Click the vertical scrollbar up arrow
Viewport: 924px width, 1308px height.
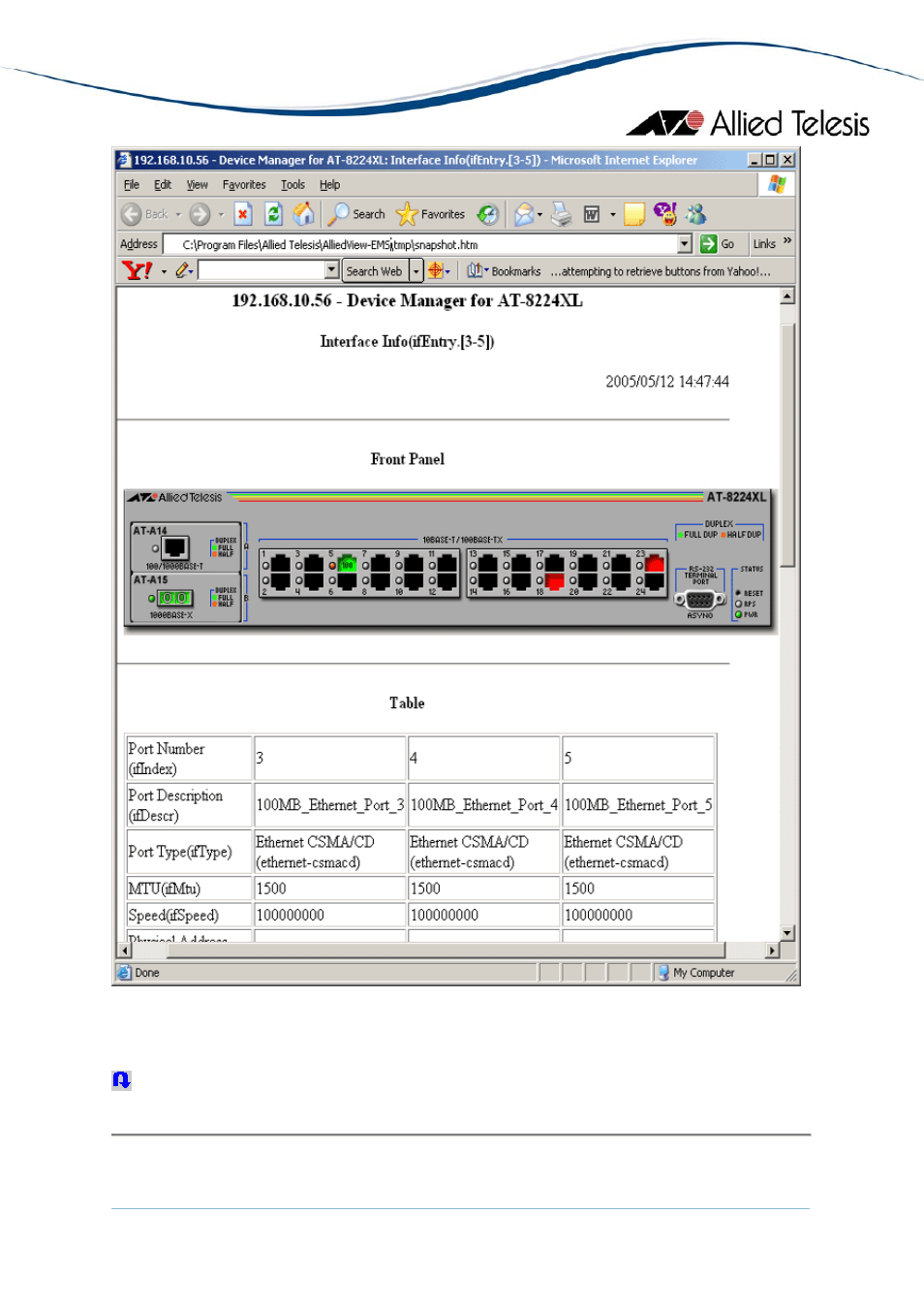[x=787, y=296]
